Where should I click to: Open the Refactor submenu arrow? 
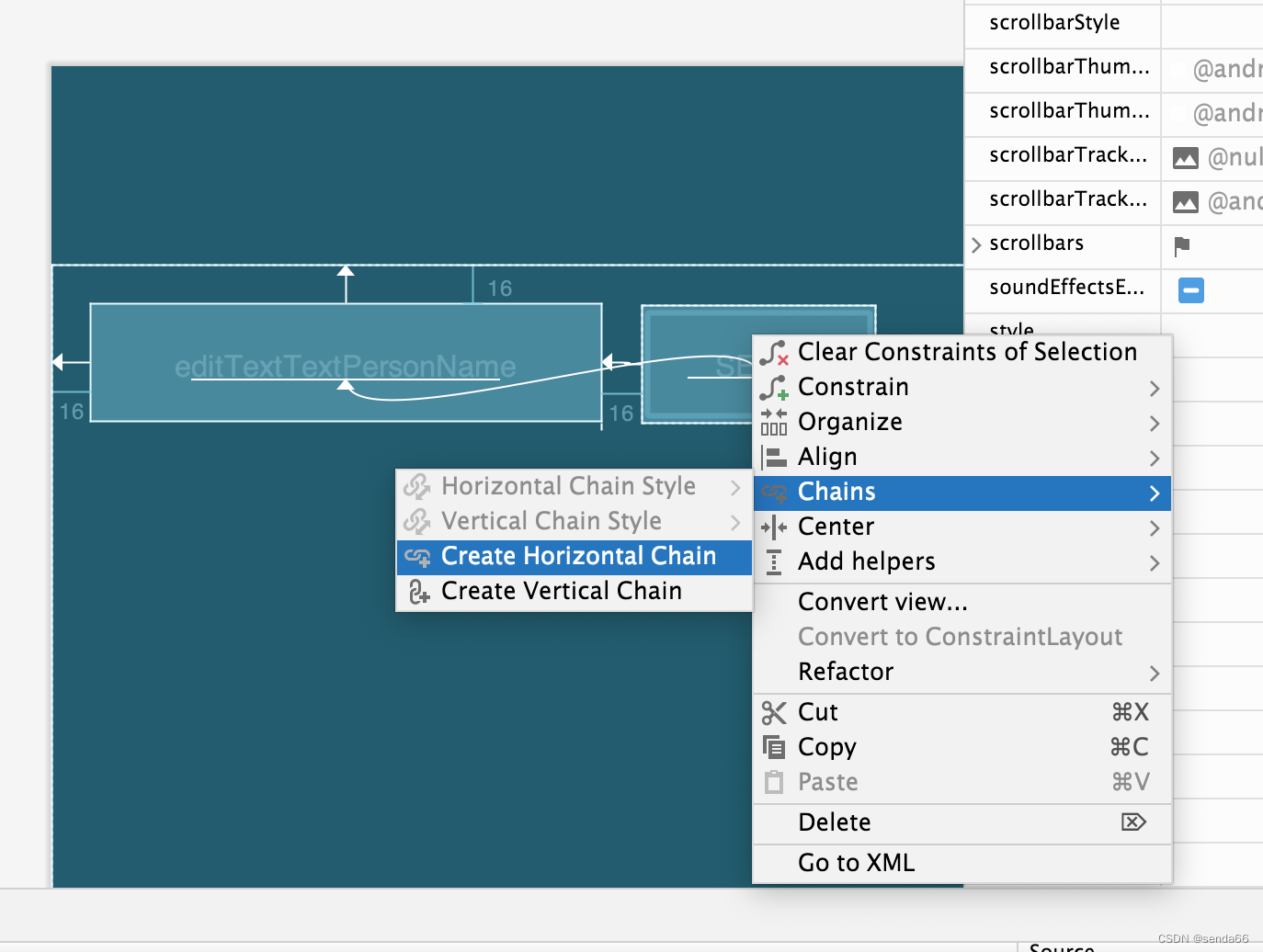pyautogui.click(x=1155, y=674)
